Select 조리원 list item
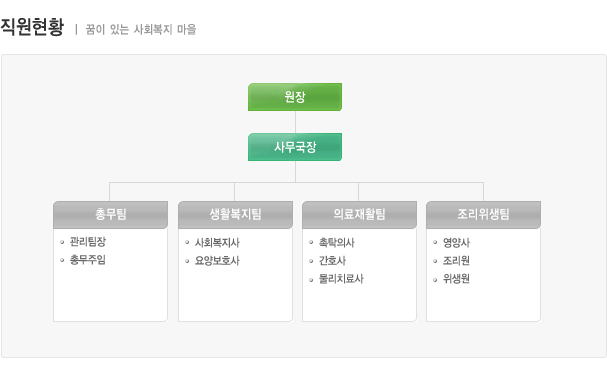The height and width of the screenshot is (369, 607). point(456,261)
